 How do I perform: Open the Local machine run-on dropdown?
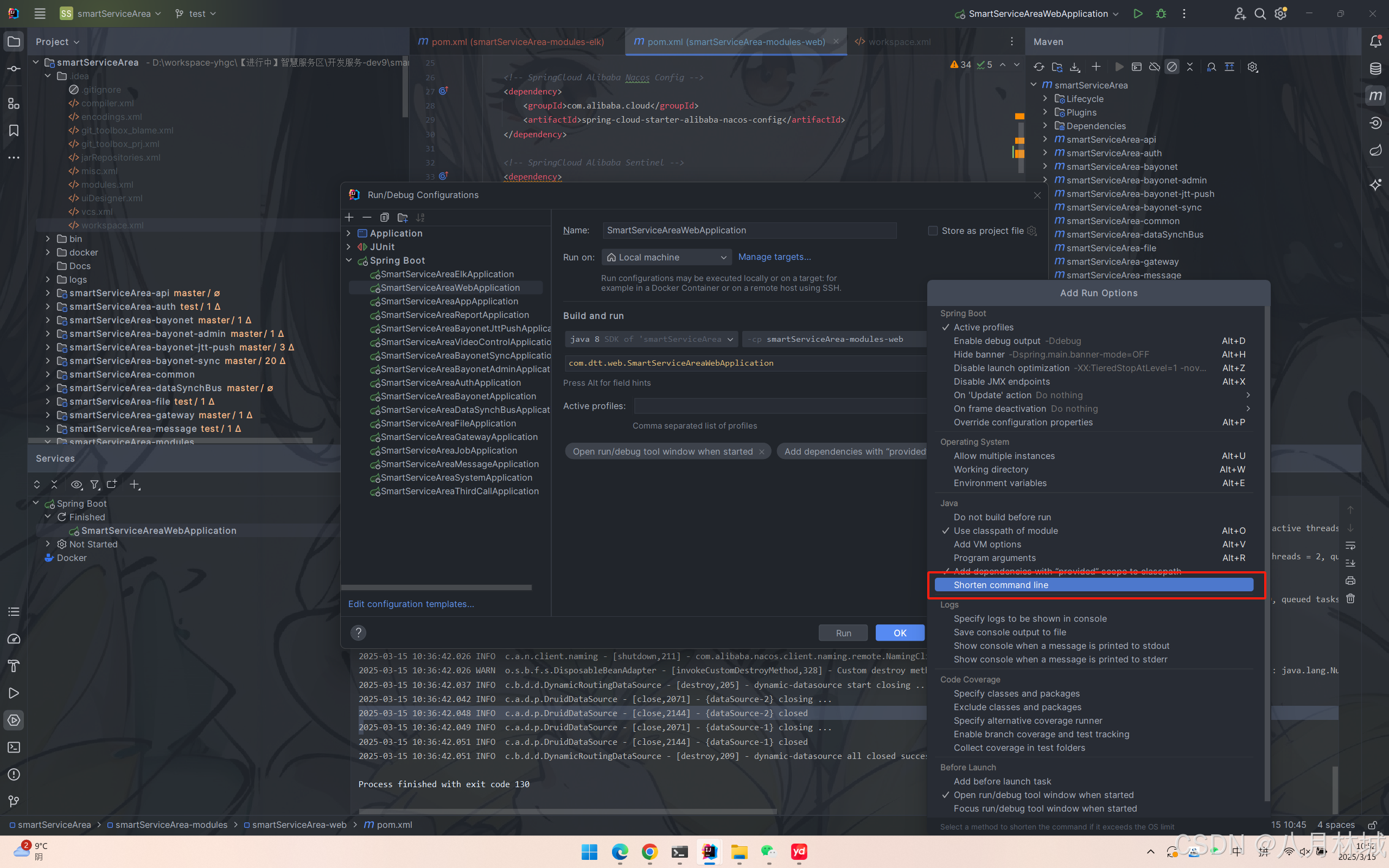(666, 257)
